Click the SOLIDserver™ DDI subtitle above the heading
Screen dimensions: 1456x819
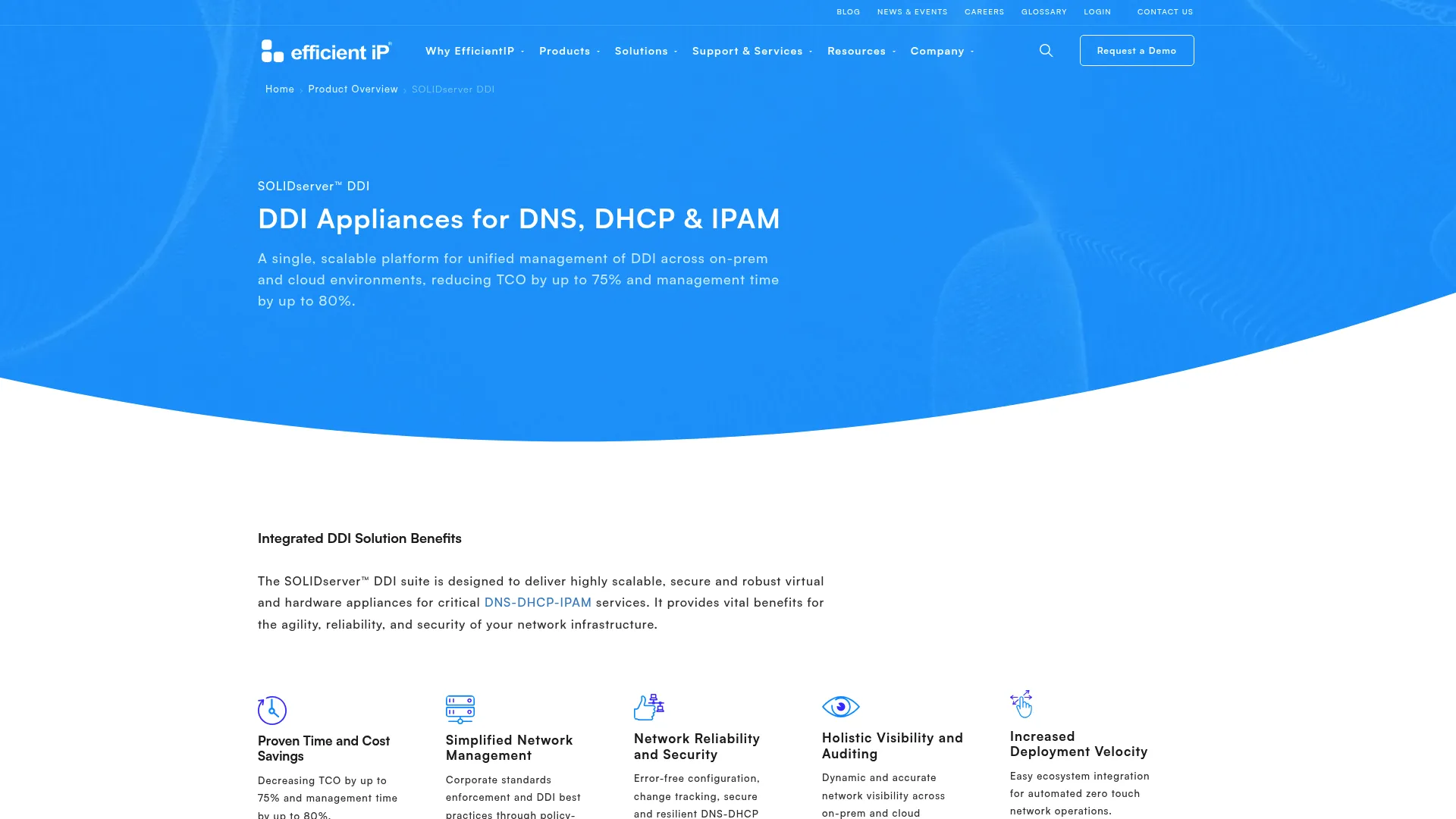(313, 186)
